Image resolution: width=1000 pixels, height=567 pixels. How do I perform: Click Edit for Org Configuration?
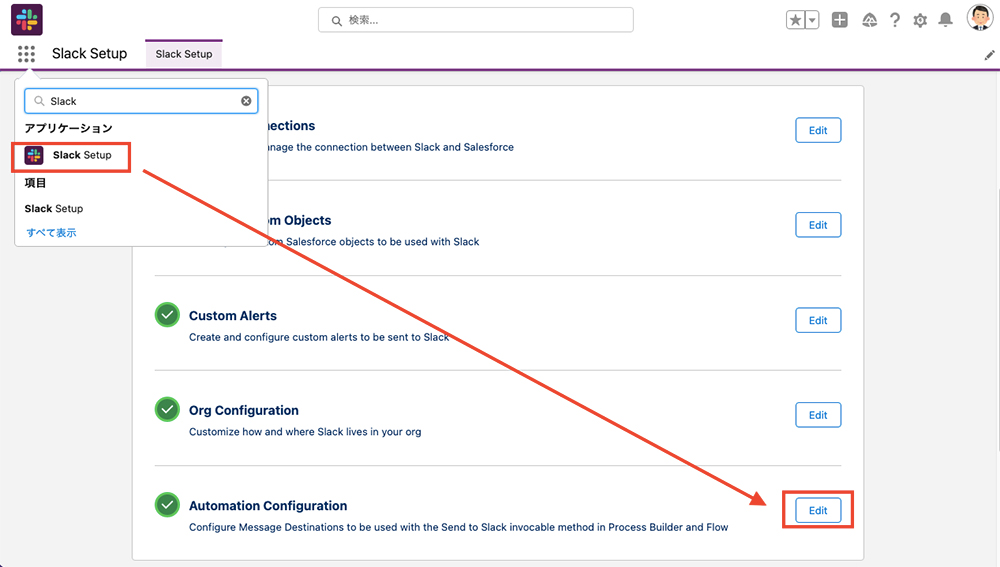818,415
